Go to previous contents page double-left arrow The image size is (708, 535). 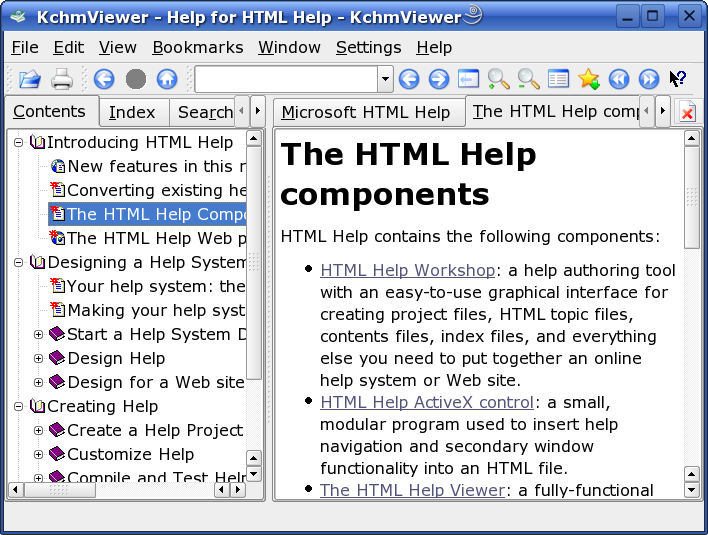(619, 79)
